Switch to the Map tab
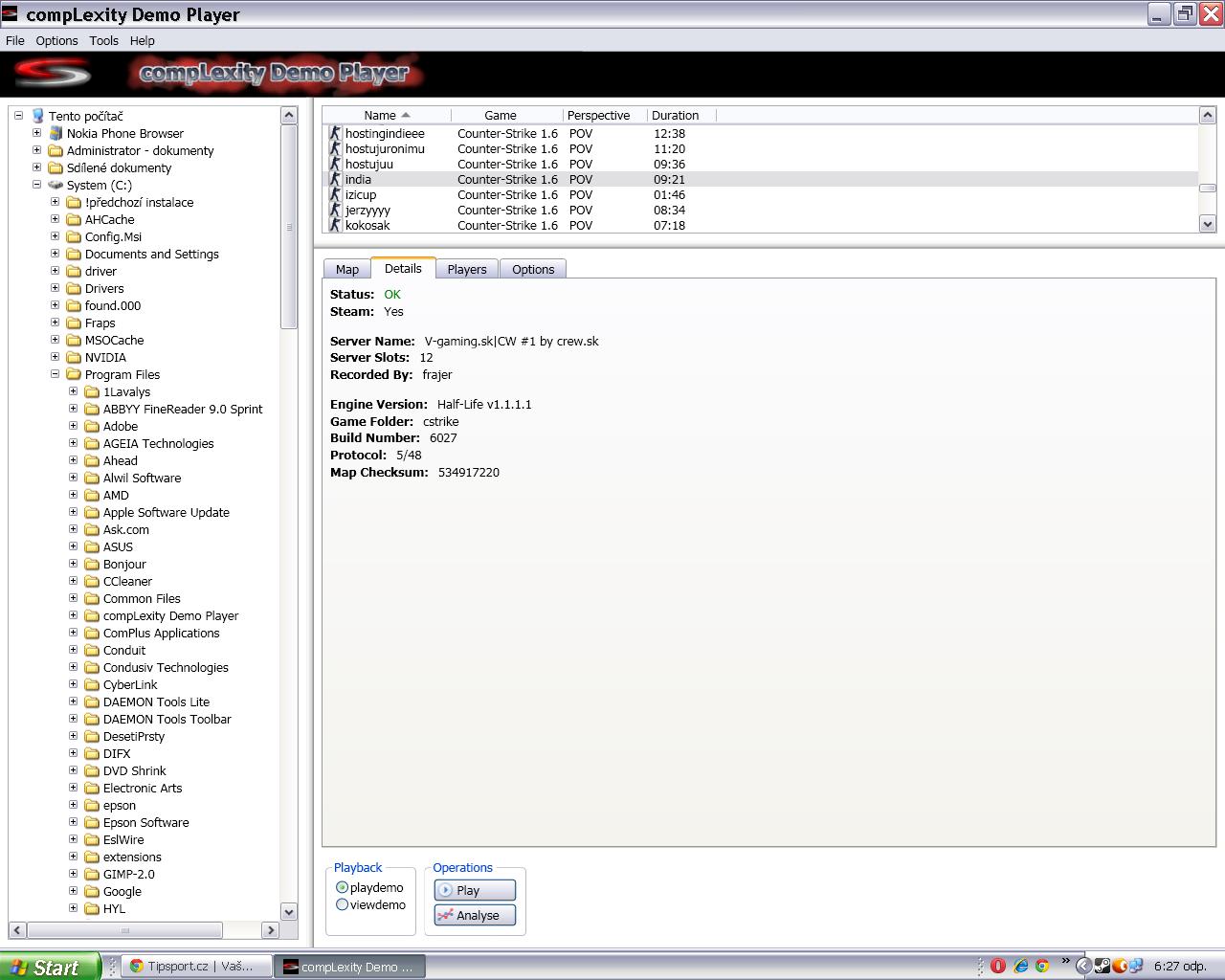1225x980 pixels. (347, 269)
